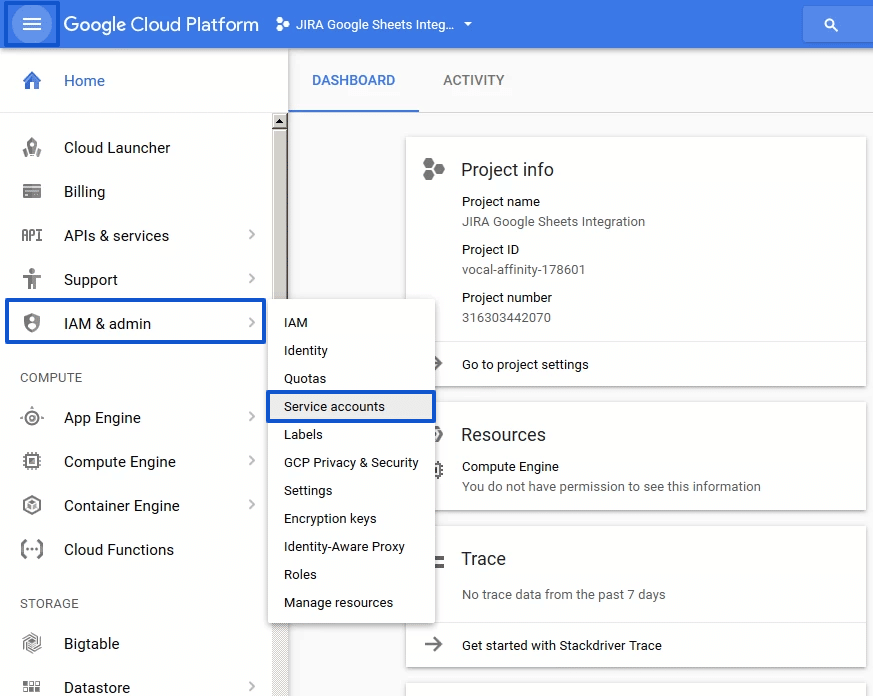Open Identity-Aware Proxy in the submenu
The width and height of the screenshot is (873, 696).
coord(351,547)
